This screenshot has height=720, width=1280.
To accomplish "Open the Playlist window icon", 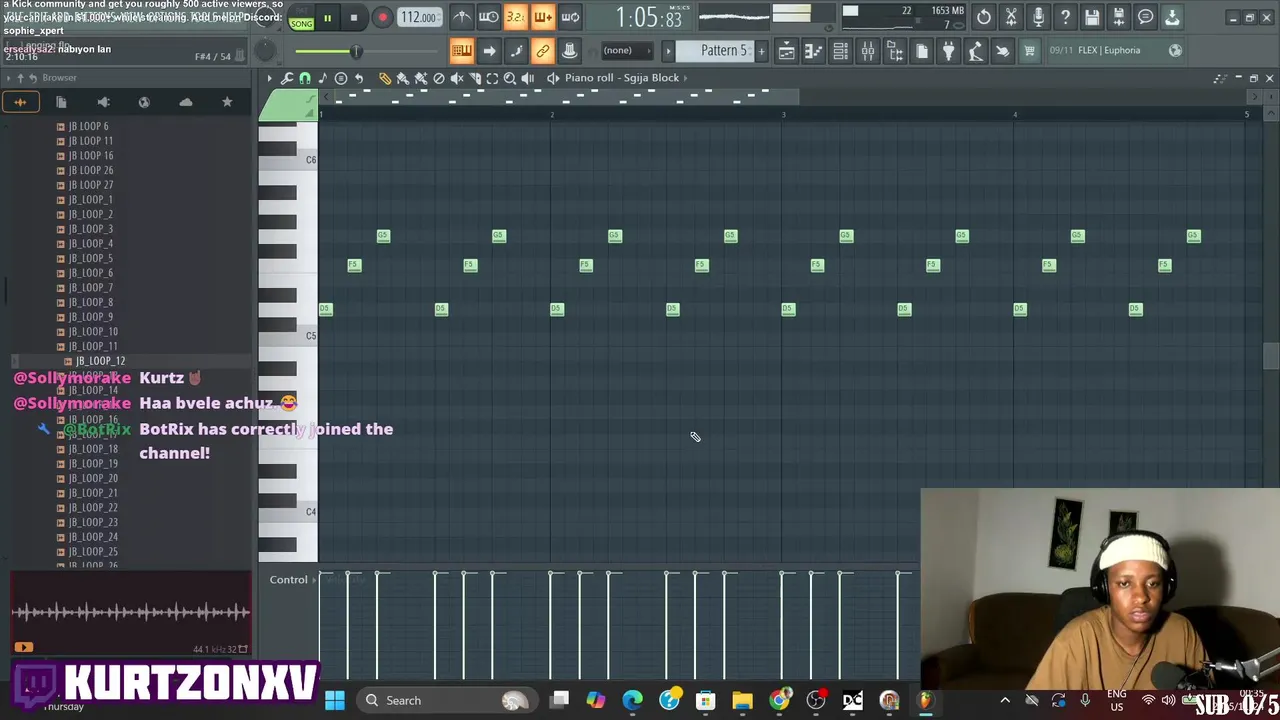I will click(786, 51).
